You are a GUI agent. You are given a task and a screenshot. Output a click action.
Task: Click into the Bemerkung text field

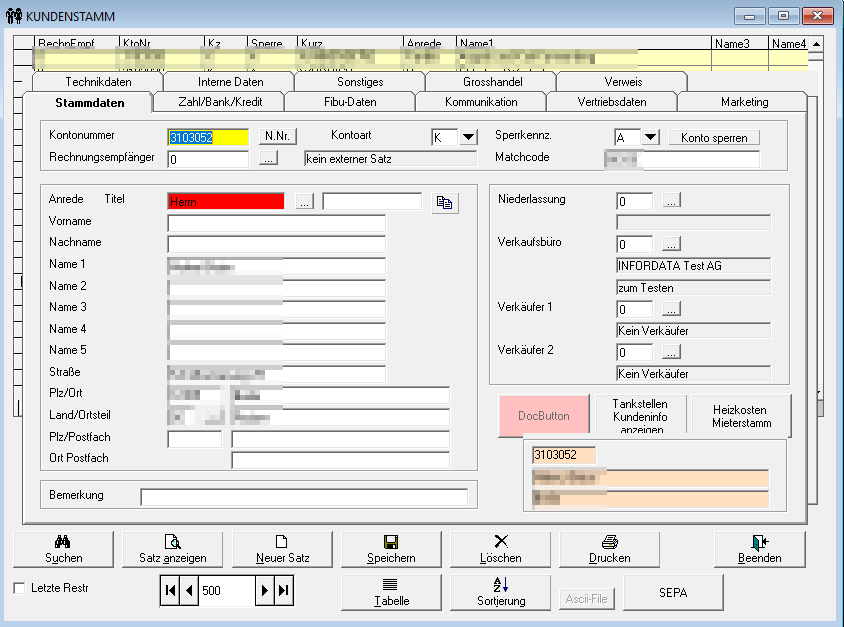click(303, 496)
